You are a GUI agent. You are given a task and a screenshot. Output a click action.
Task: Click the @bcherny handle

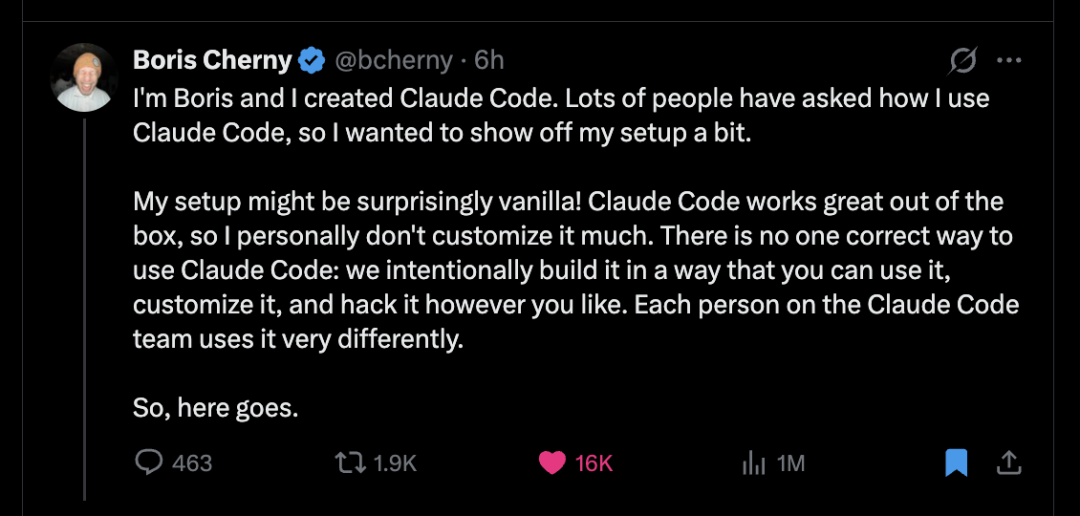pyautogui.click(x=393, y=61)
